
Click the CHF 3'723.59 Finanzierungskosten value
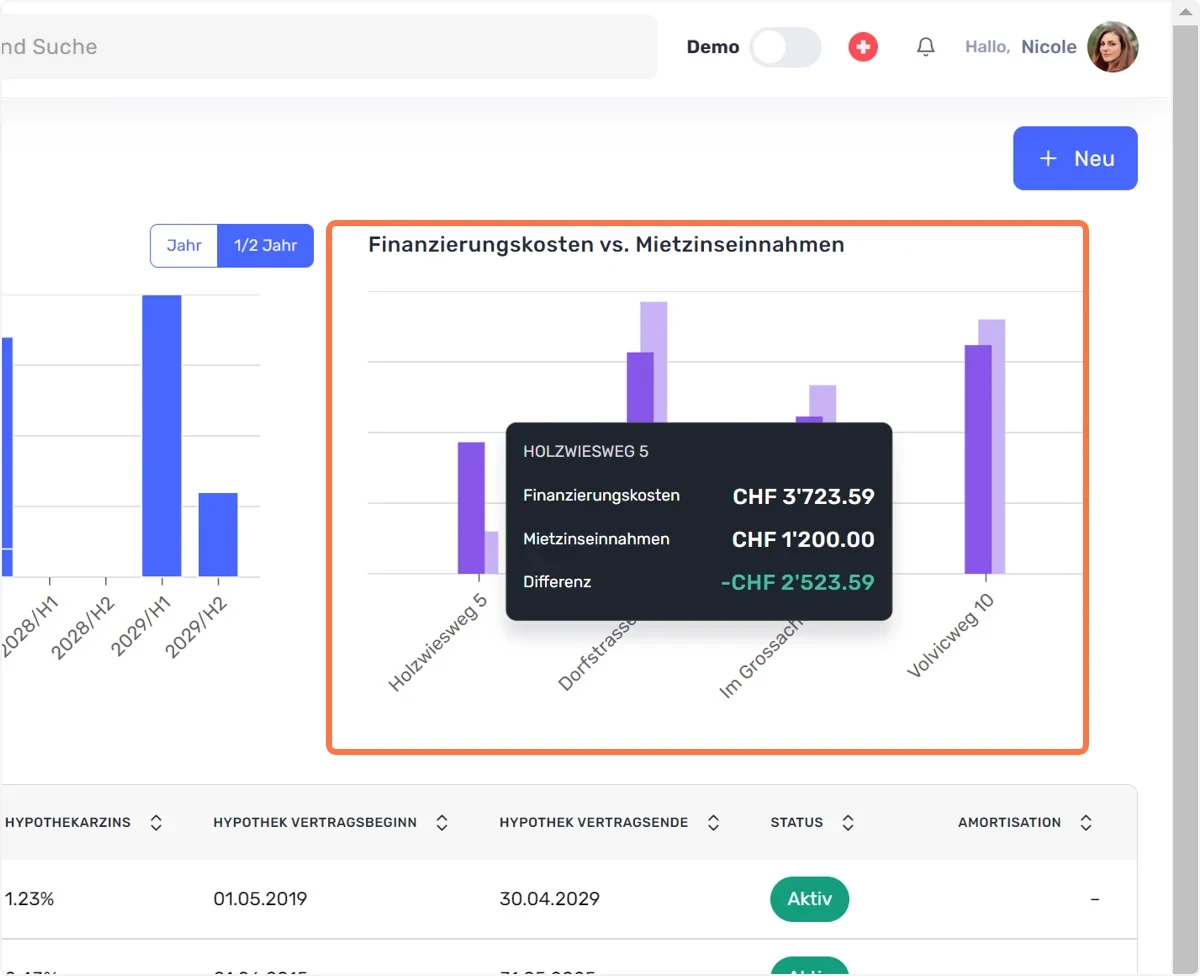click(804, 497)
